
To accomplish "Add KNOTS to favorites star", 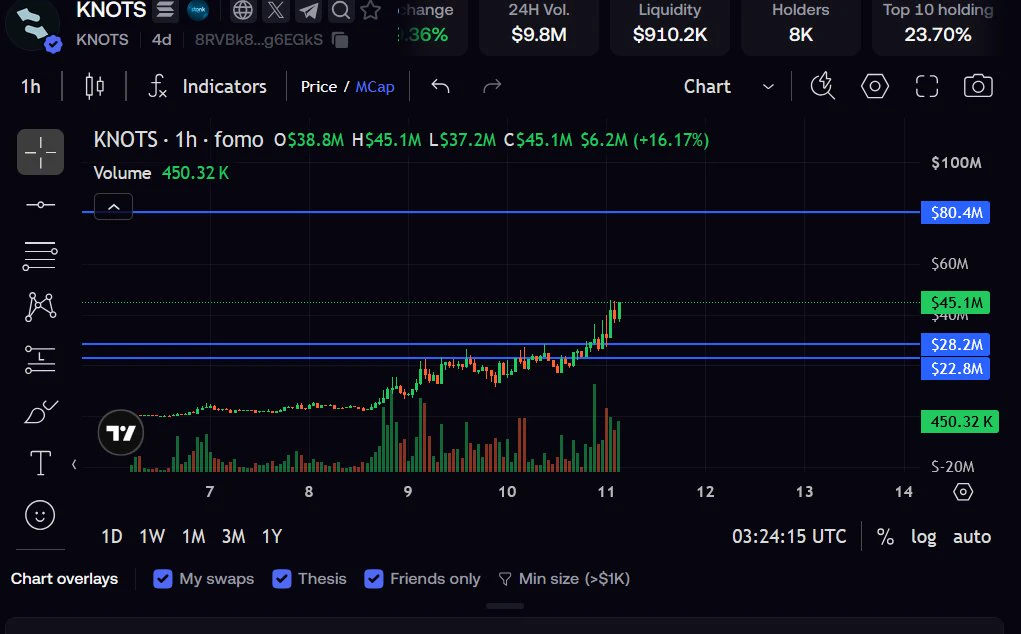I will pyautogui.click(x=371, y=10).
